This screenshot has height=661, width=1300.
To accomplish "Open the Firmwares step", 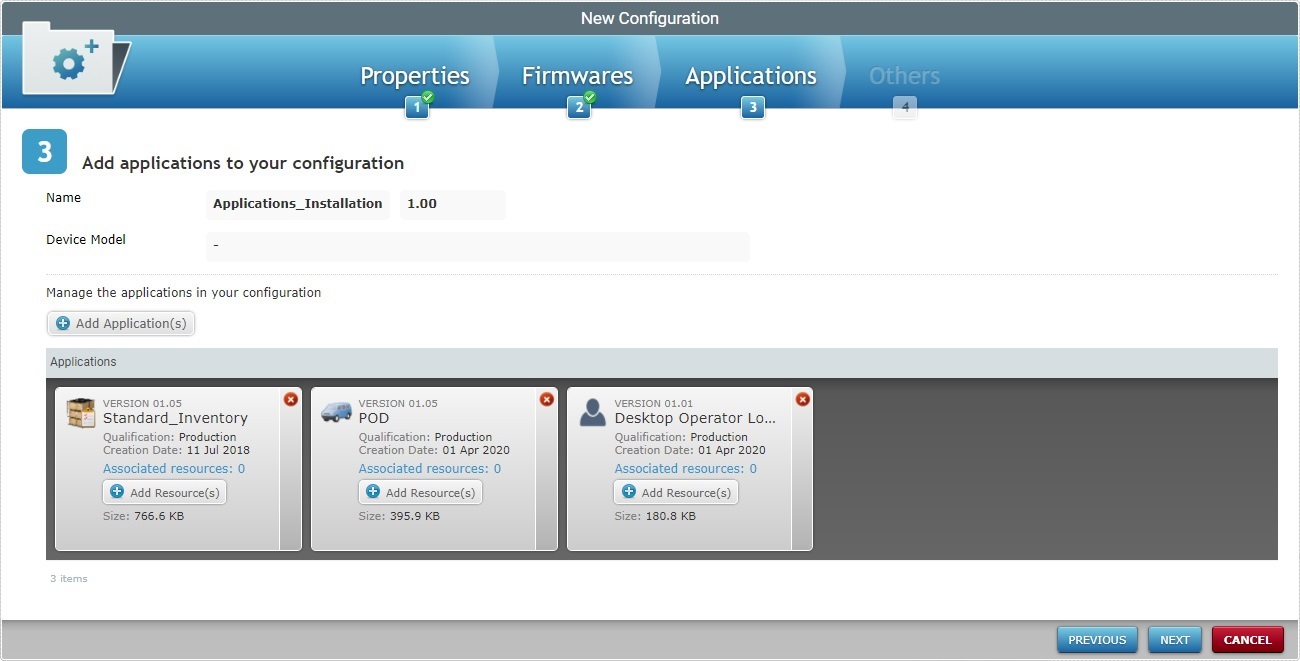I will pos(577,75).
